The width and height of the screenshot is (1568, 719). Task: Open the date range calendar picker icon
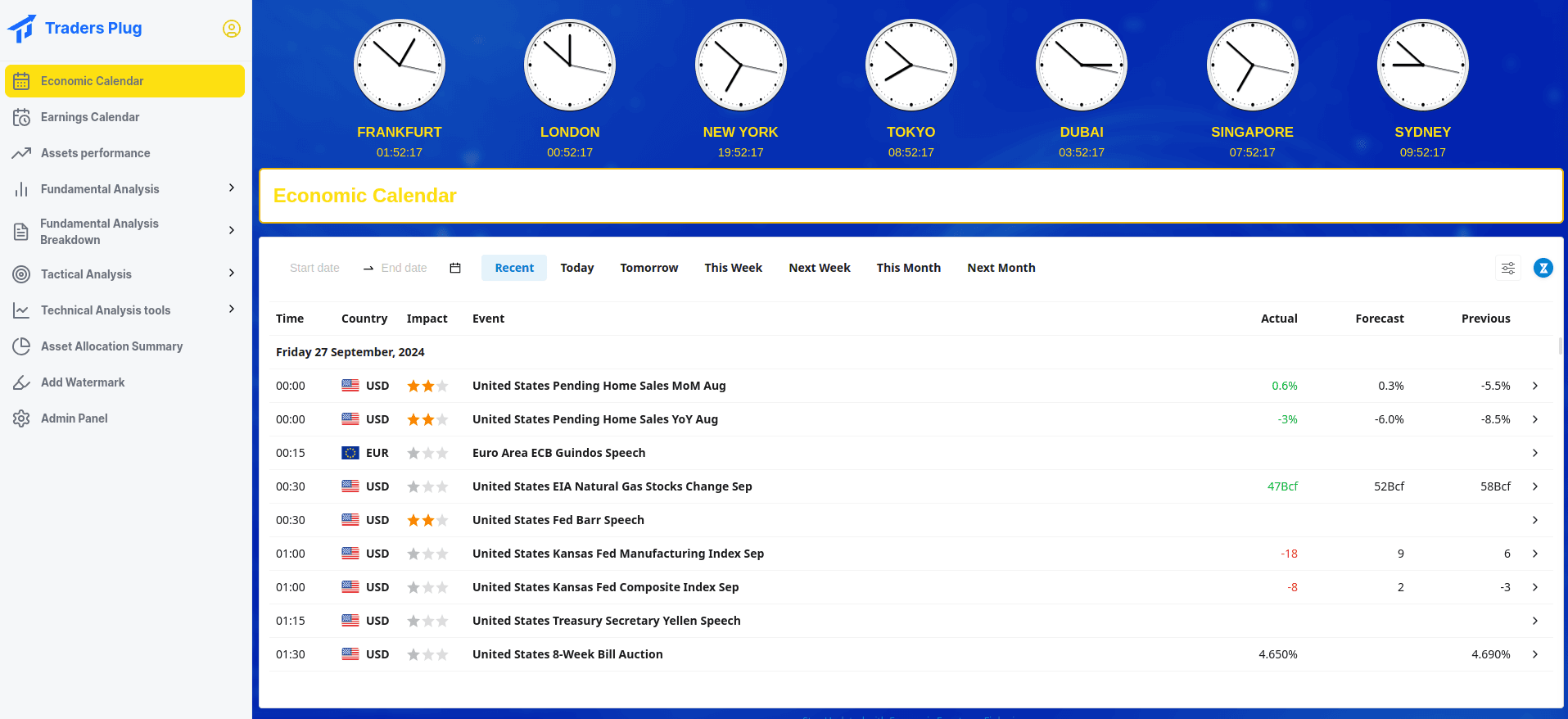click(x=455, y=268)
